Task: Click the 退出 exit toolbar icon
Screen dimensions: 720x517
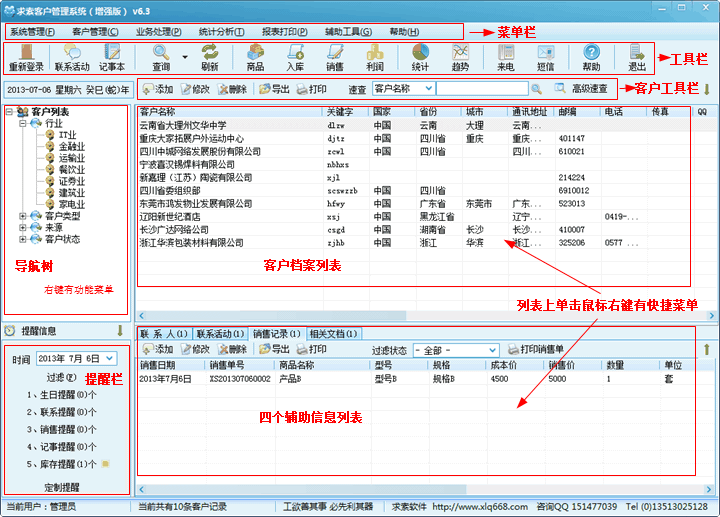Action: [637, 57]
